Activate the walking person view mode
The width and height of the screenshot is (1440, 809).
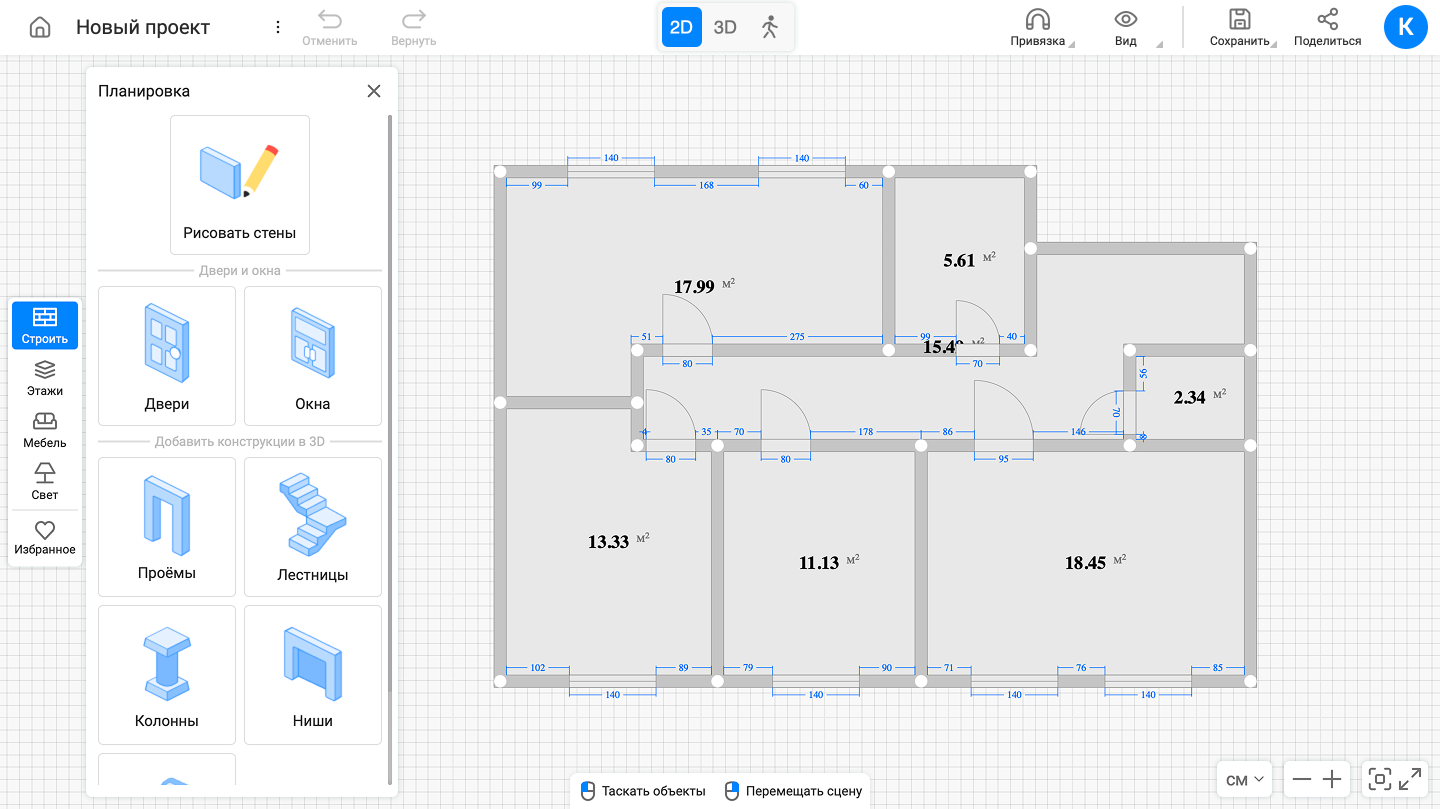point(769,27)
